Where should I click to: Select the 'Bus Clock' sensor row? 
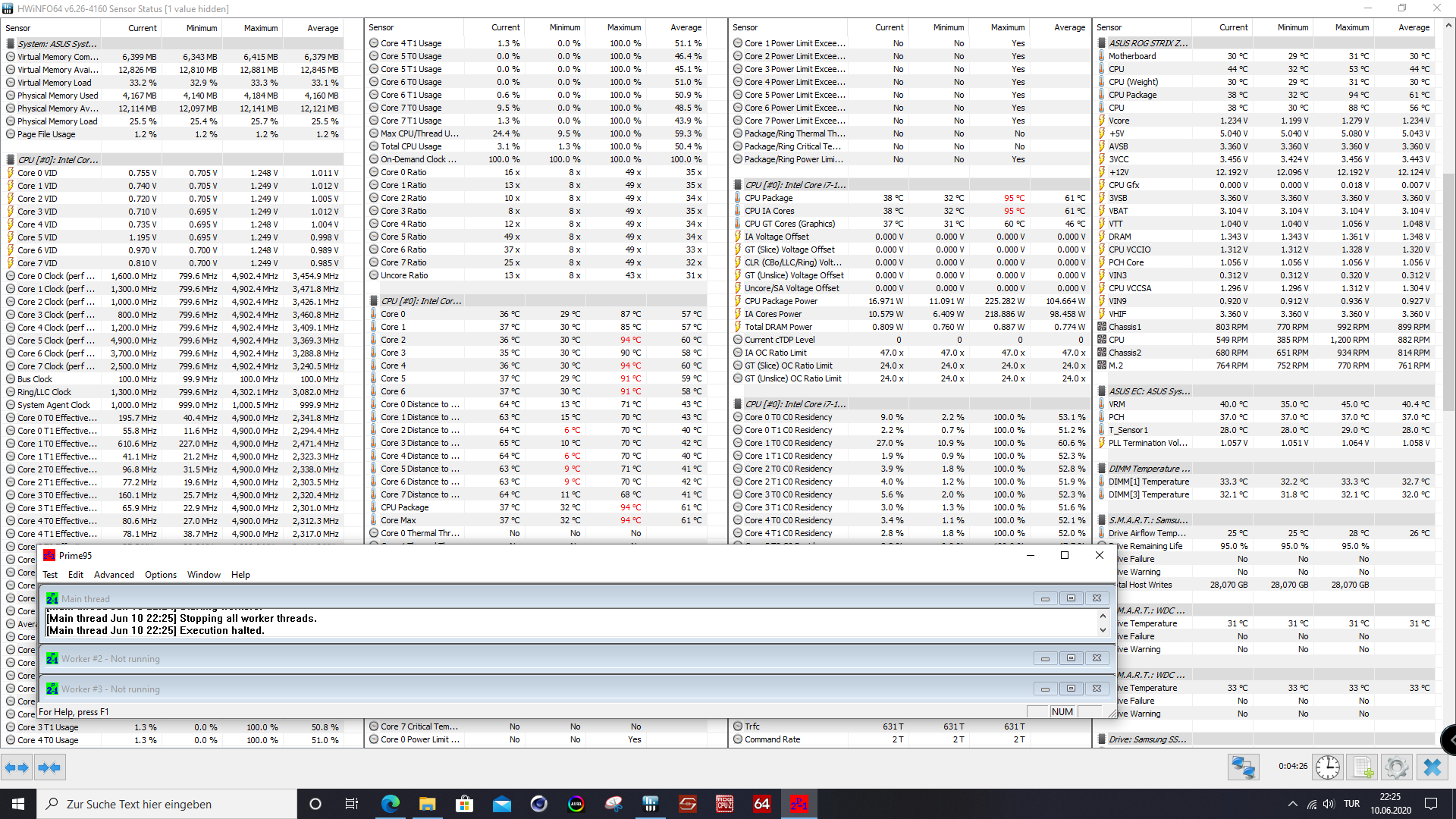(x=174, y=379)
